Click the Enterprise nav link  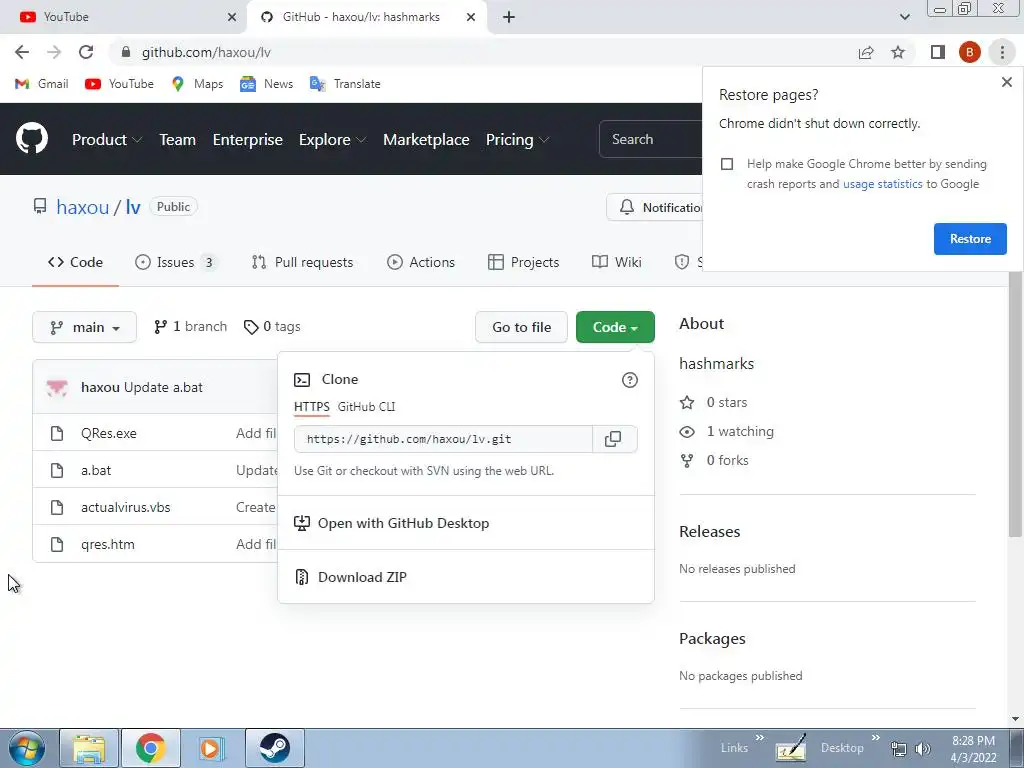[x=248, y=140]
